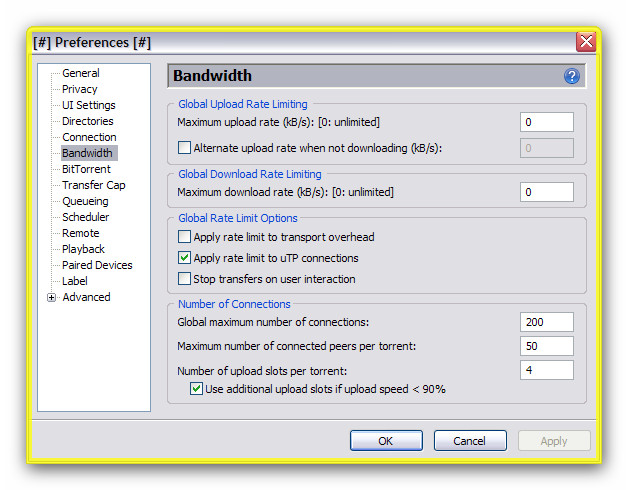Select BitTorrent in the settings tree
Screen dimensions: 628x490
click(x=86, y=169)
